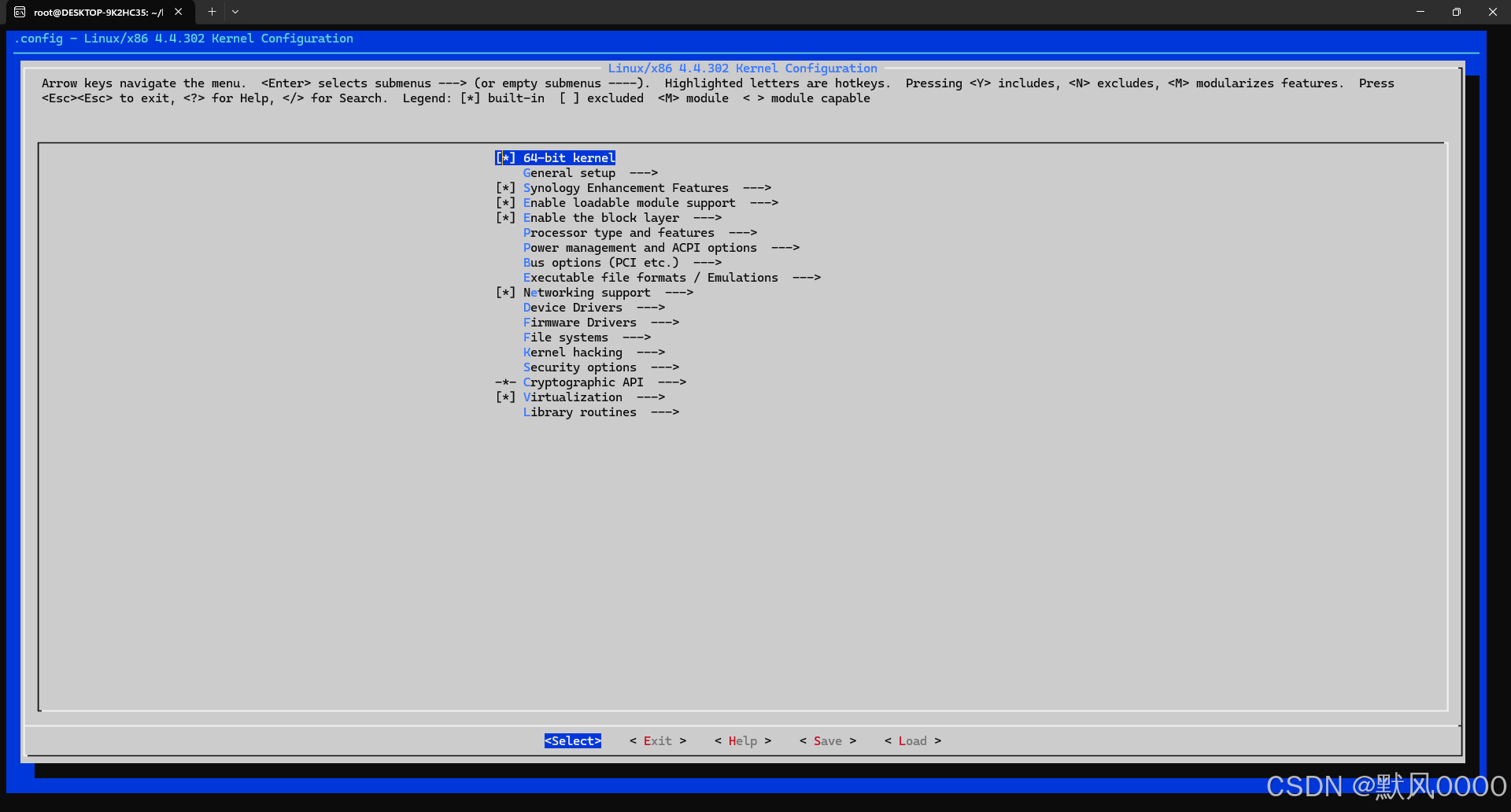Toggle Virtualization checkbox
The height and width of the screenshot is (812, 1511).
pos(505,397)
